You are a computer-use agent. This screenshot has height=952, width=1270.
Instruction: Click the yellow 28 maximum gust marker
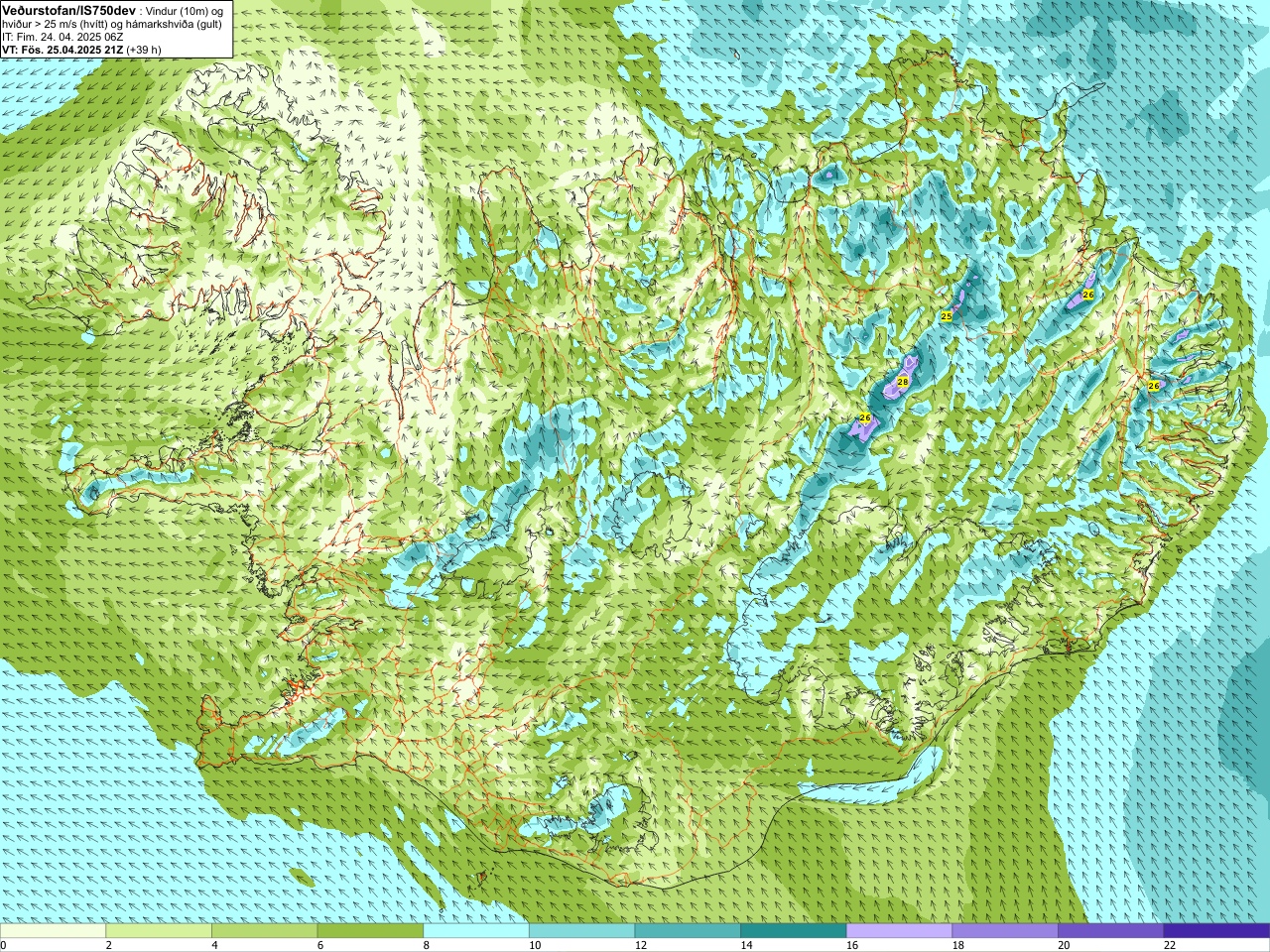tap(903, 382)
